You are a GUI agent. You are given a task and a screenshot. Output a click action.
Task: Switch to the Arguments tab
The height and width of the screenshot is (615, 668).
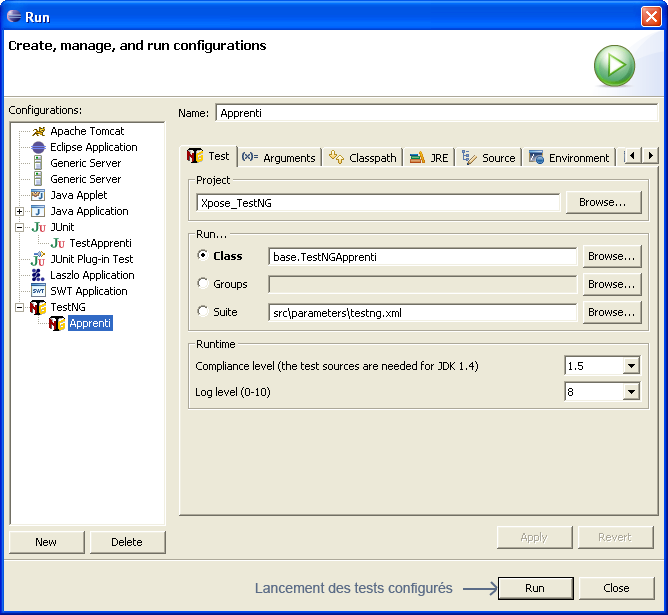(279, 157)
